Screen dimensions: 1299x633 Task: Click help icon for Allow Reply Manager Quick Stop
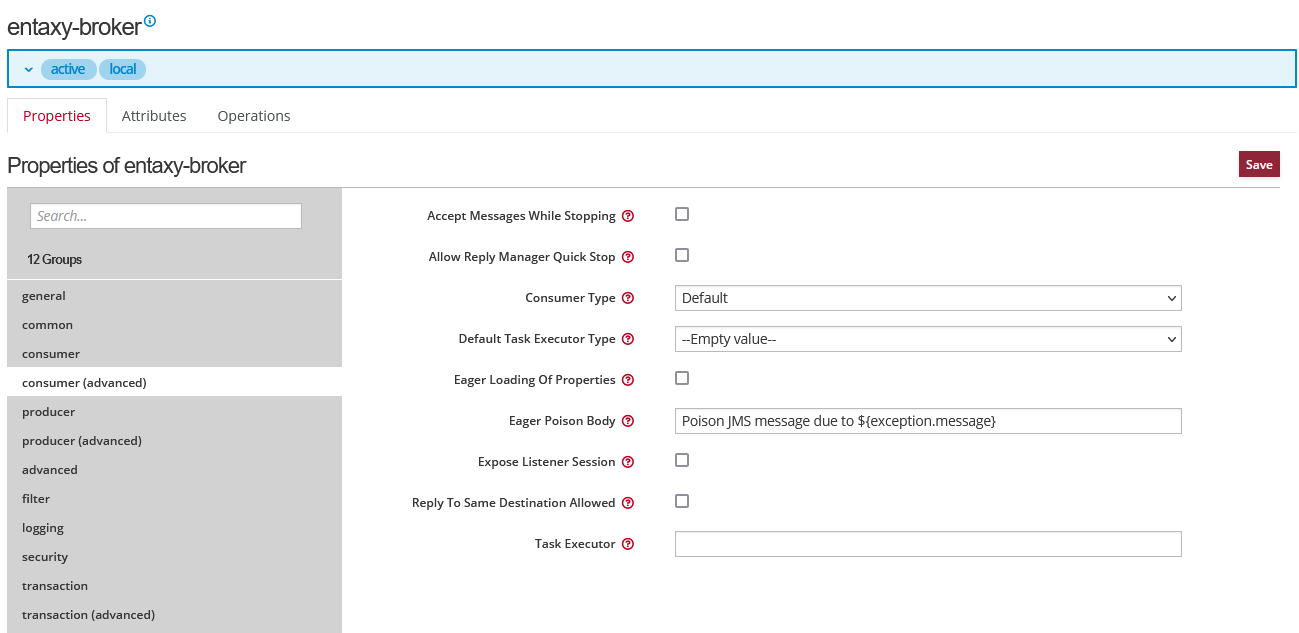click(x=628, y=257)
